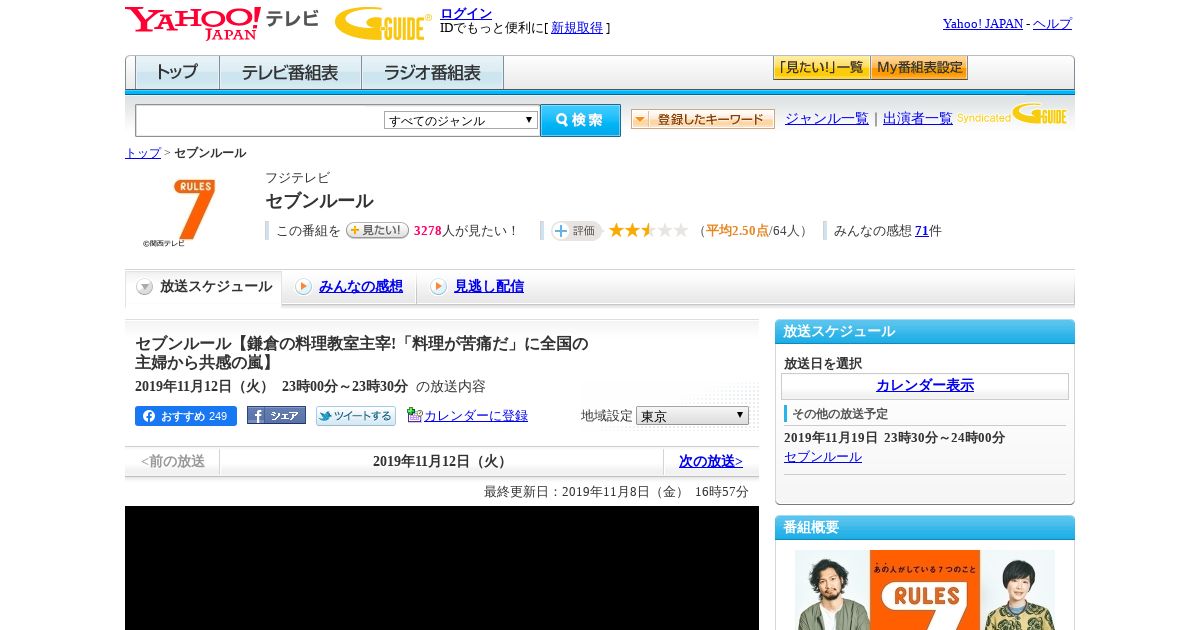This screenshot has height=630, width=1200.
Task: Open the Yahoo! JAPAN TV logo
Action: 222,23
